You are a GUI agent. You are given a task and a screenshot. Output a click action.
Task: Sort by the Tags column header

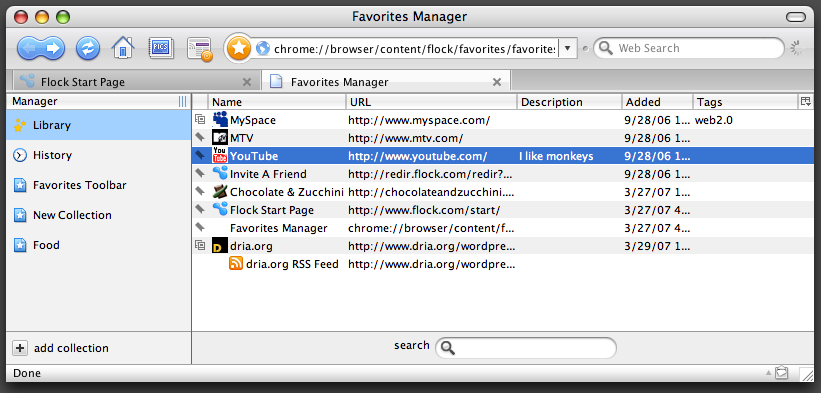pos(746,102)
